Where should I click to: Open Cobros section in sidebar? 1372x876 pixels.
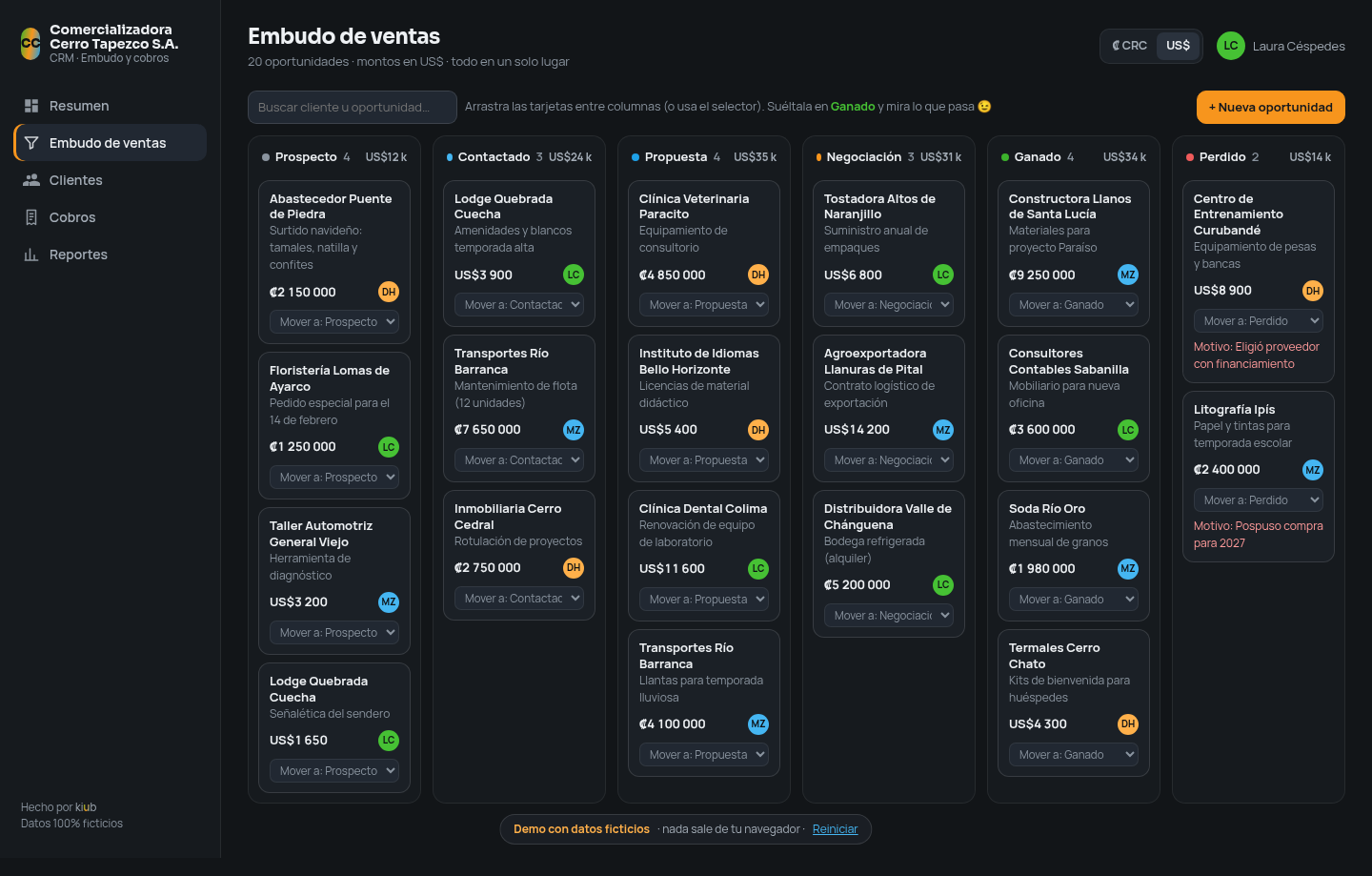click(x=110, y=217)
